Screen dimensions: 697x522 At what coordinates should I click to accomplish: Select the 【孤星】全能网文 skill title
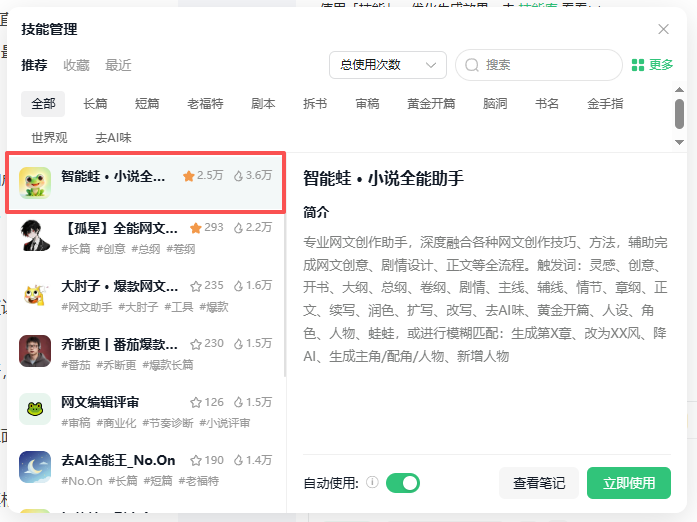[x=120, y=228]
